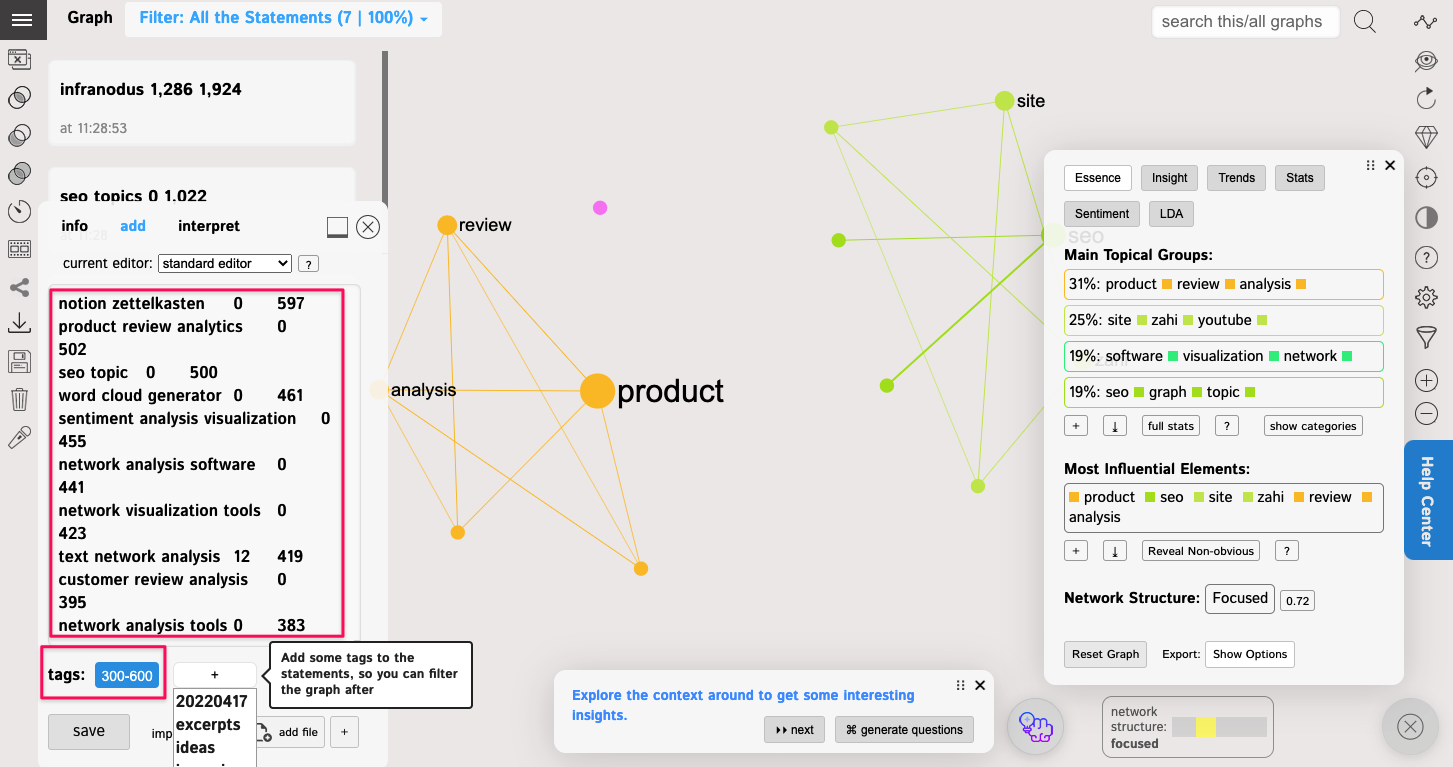
Task: Select the Sentiment tab
Action: click(x=1102, y=214)
